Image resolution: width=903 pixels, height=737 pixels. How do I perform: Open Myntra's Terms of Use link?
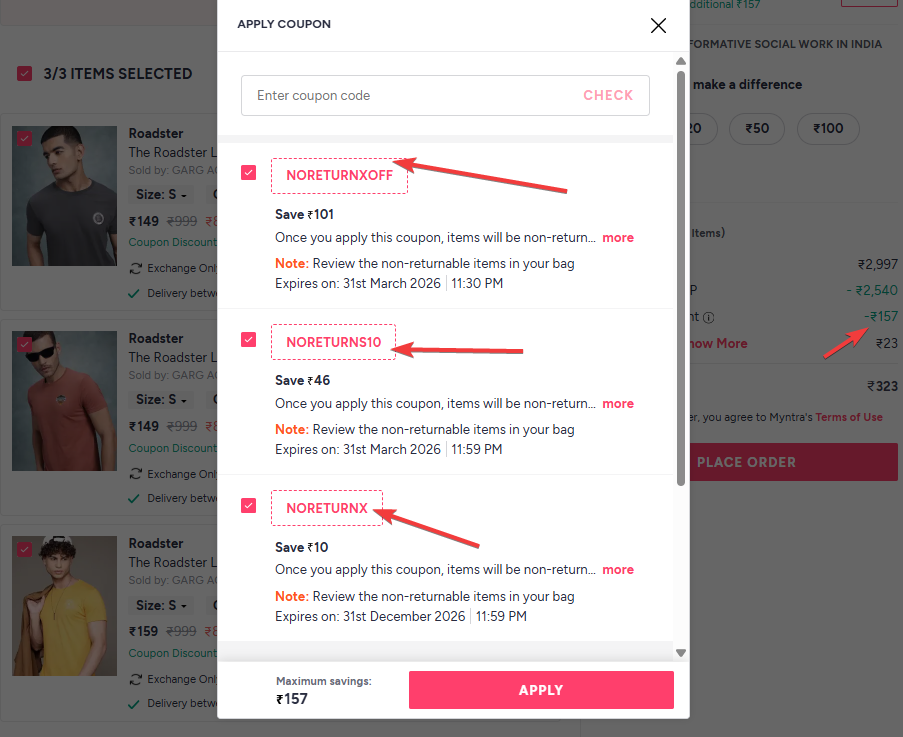click(848, 417)
